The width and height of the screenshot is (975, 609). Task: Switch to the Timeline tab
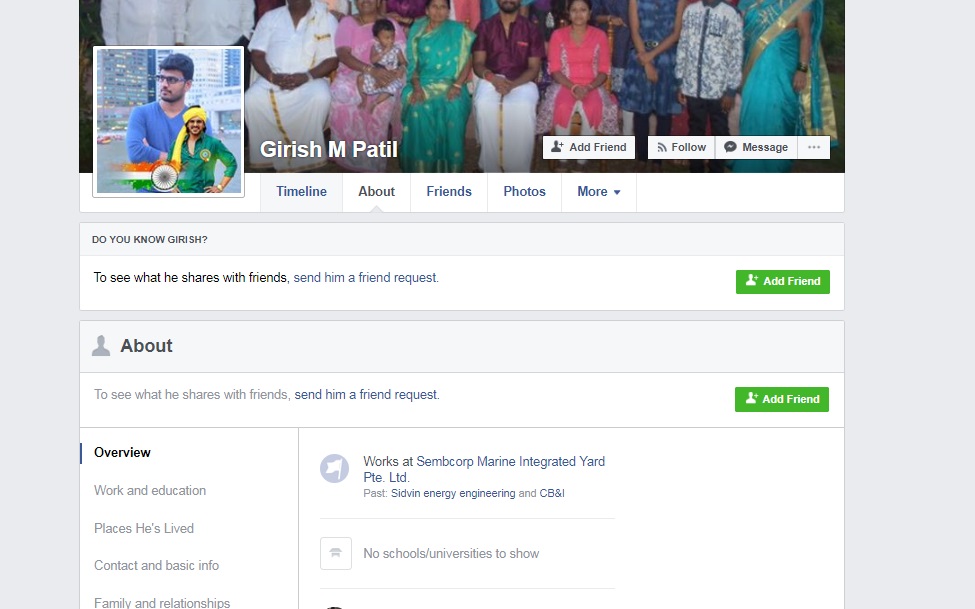(302, 192)
